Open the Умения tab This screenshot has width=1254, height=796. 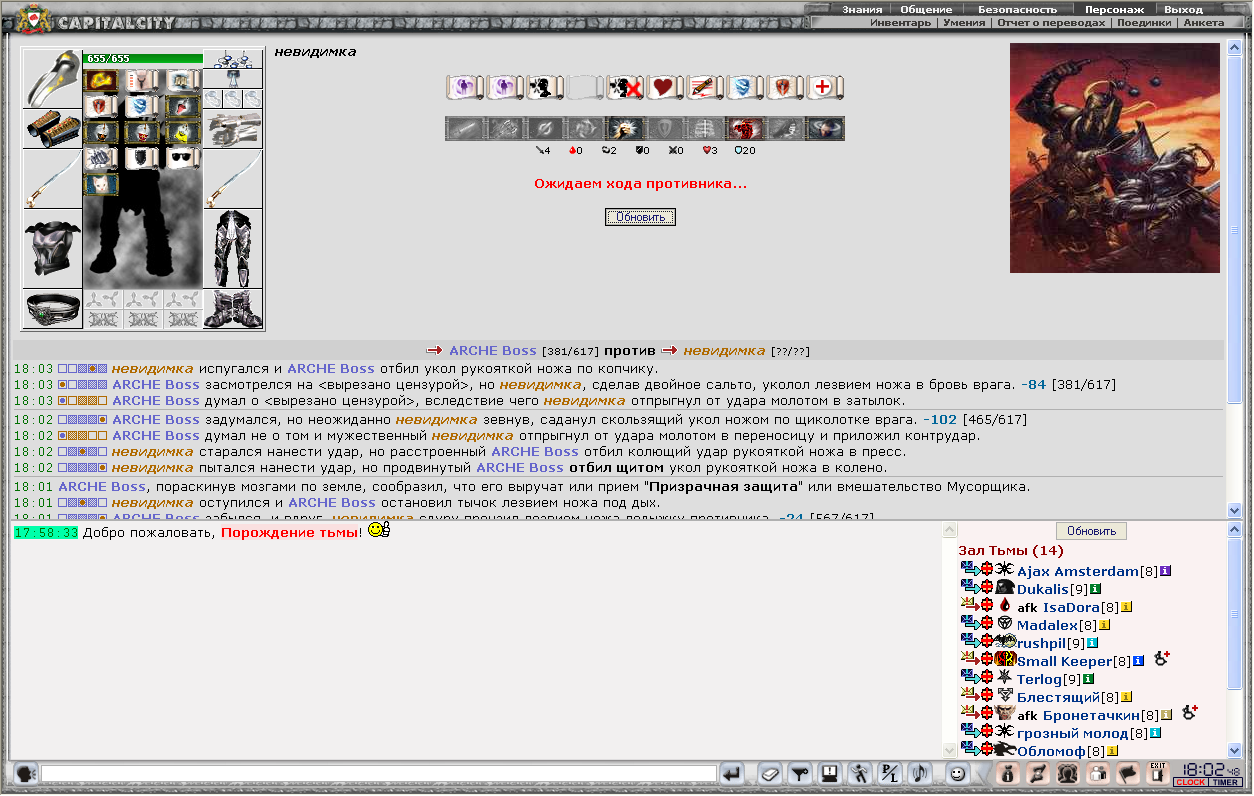pyautogui.click(x=964, y=22)
